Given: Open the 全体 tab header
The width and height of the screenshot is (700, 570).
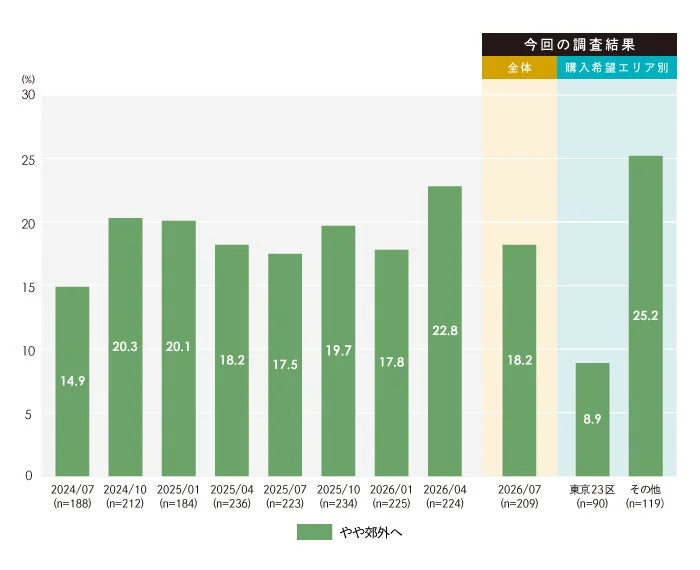Looking at the screenshot, I should pos(519,67).
